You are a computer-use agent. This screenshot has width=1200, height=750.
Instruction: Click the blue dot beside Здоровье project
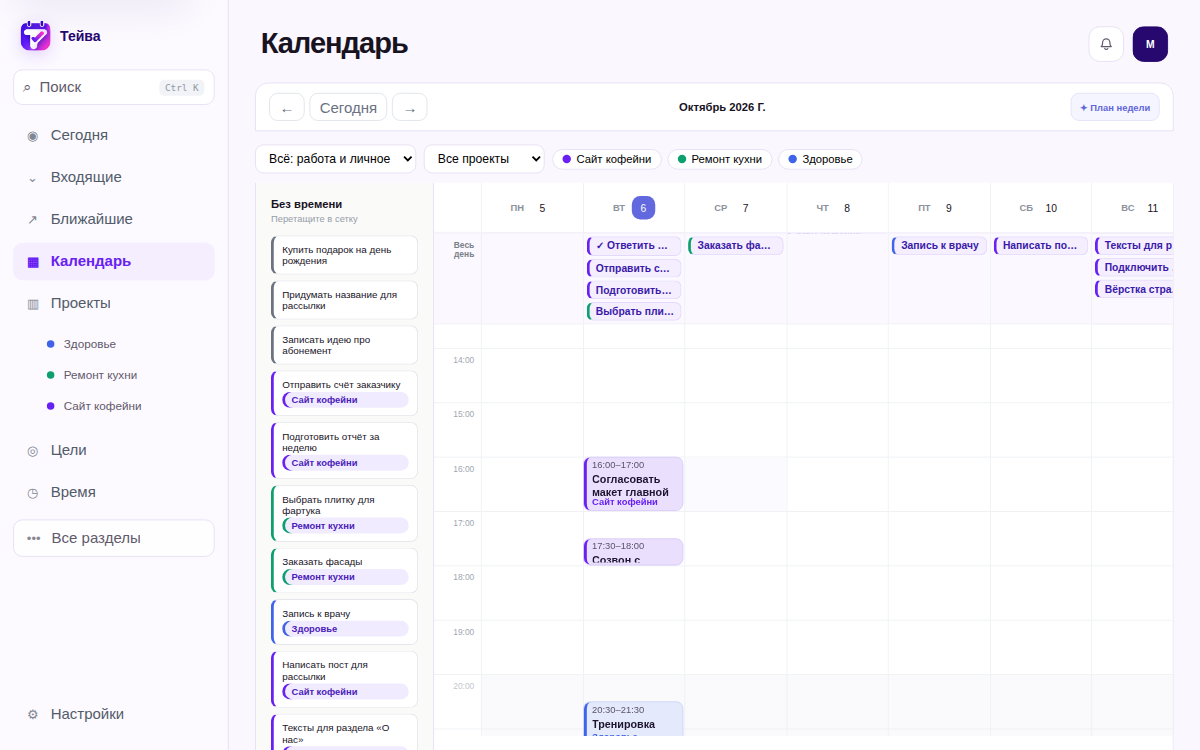pos(51,344)
